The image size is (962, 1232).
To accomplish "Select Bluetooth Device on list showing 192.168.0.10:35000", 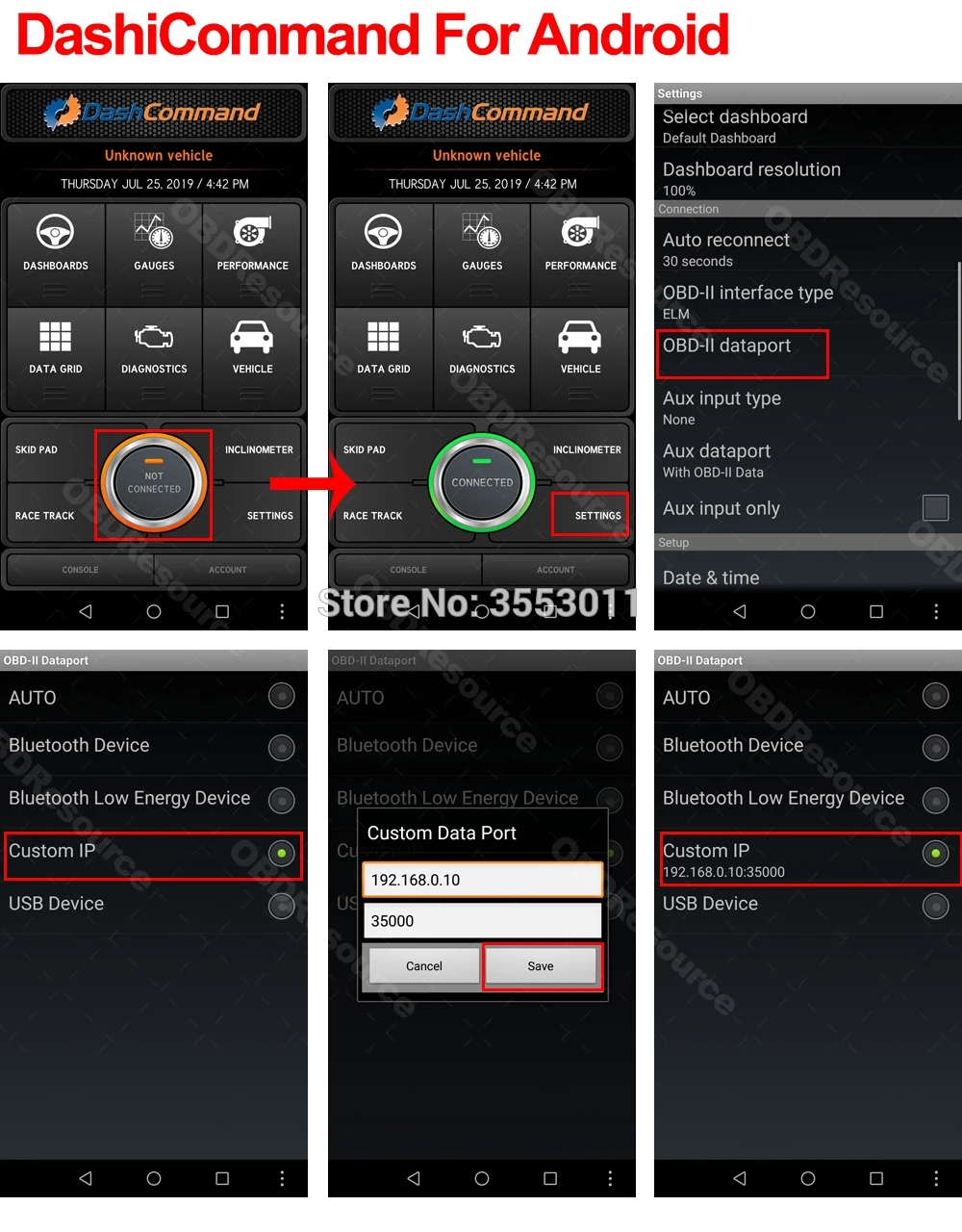I will (936, 748).
